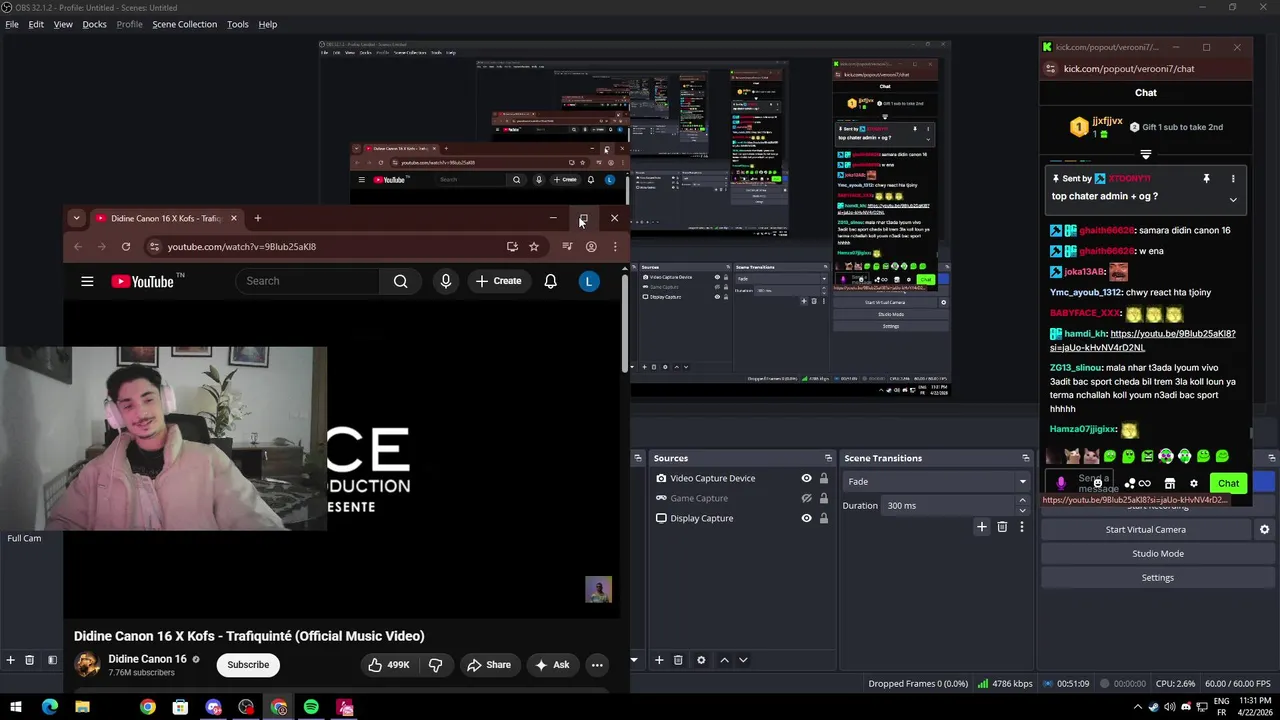1280x720 pixels.
Task: Open virtual camera settings gear
Action: pyautogui.click(x=1264, y=530)
